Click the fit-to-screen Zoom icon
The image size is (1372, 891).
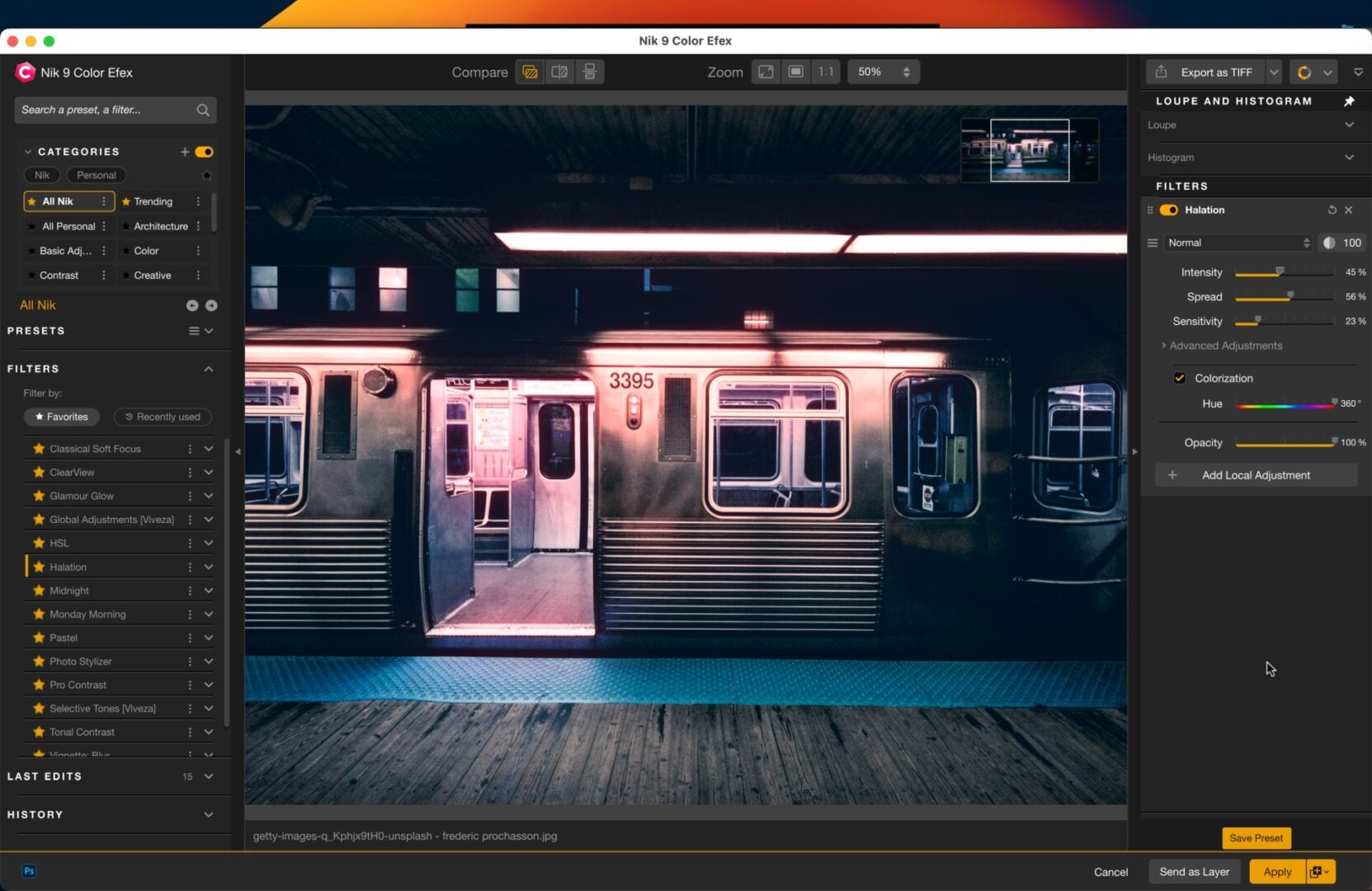765,72
